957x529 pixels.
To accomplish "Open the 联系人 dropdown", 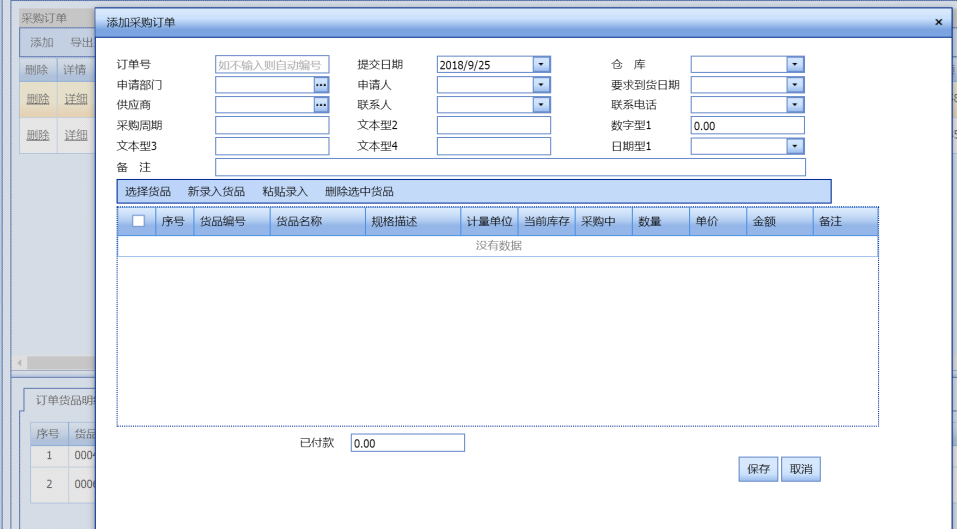I will coord(542,105).
